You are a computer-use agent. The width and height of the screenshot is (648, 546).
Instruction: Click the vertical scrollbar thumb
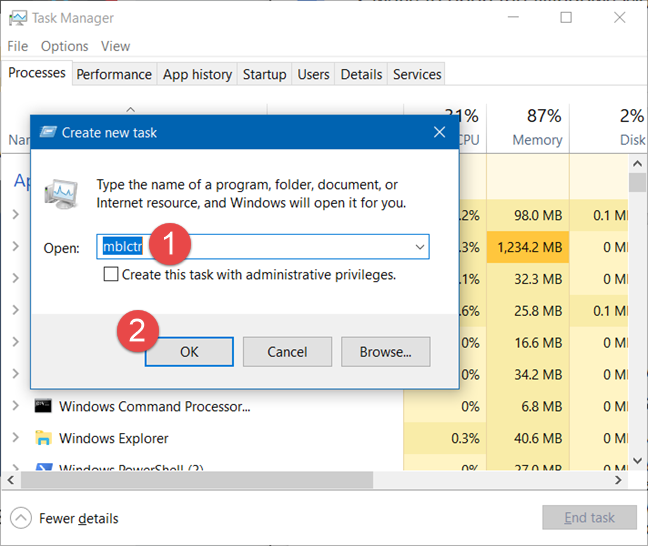pyautogui.click(x=637, y=183)
